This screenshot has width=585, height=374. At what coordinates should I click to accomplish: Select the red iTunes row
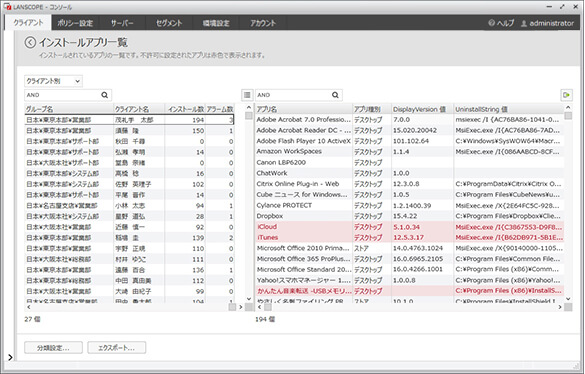click(x=410, y=237)
